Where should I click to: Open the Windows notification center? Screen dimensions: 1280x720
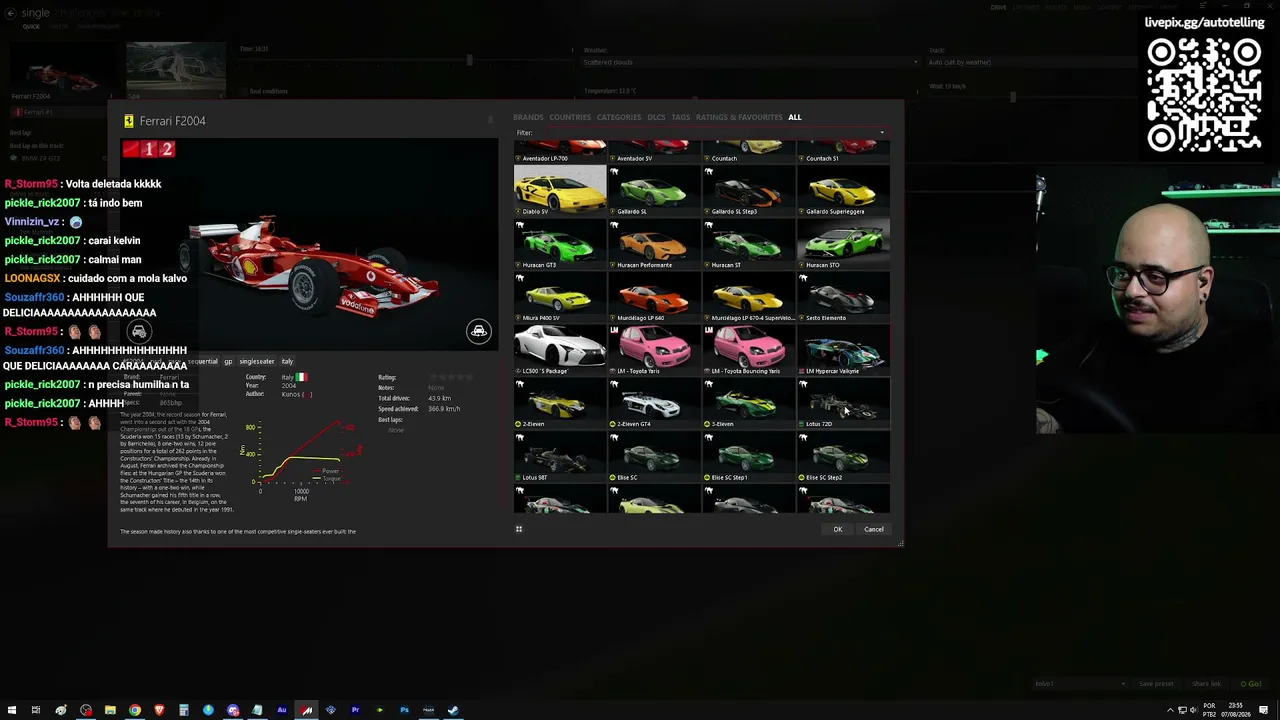click(x=1264, y=710)
